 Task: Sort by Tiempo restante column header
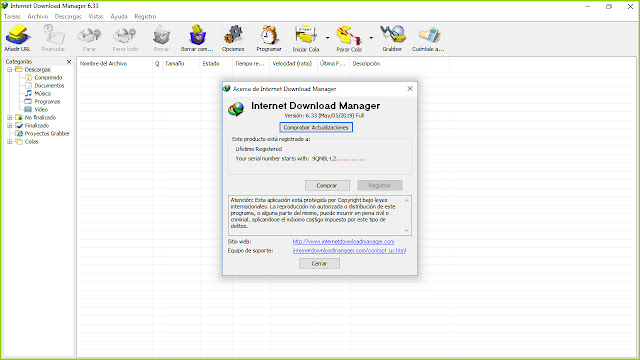click(251, 64)
